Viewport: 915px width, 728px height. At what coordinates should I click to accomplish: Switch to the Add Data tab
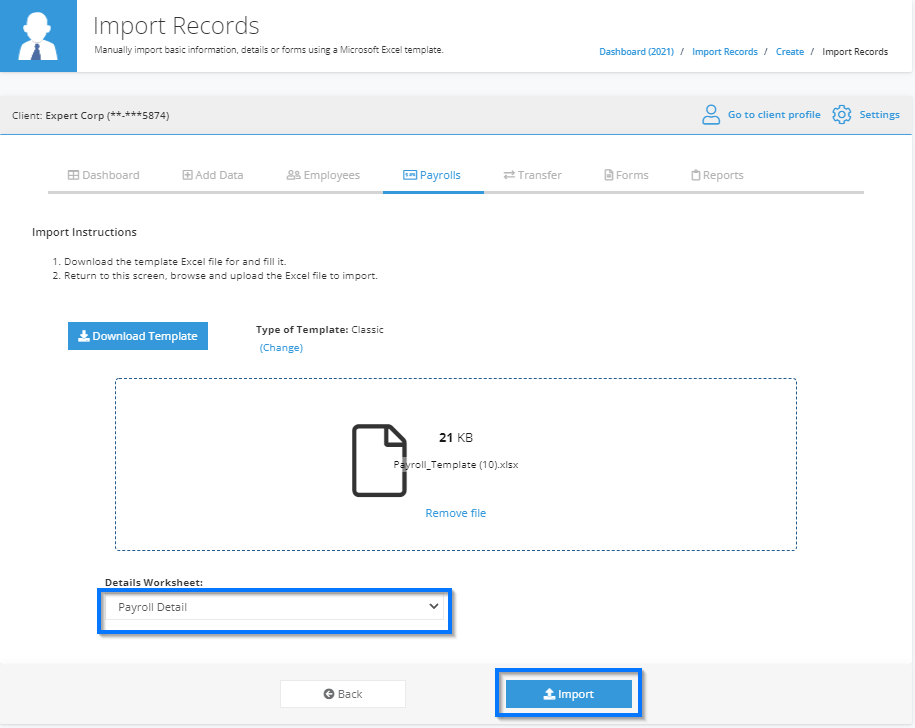point(213,175)
